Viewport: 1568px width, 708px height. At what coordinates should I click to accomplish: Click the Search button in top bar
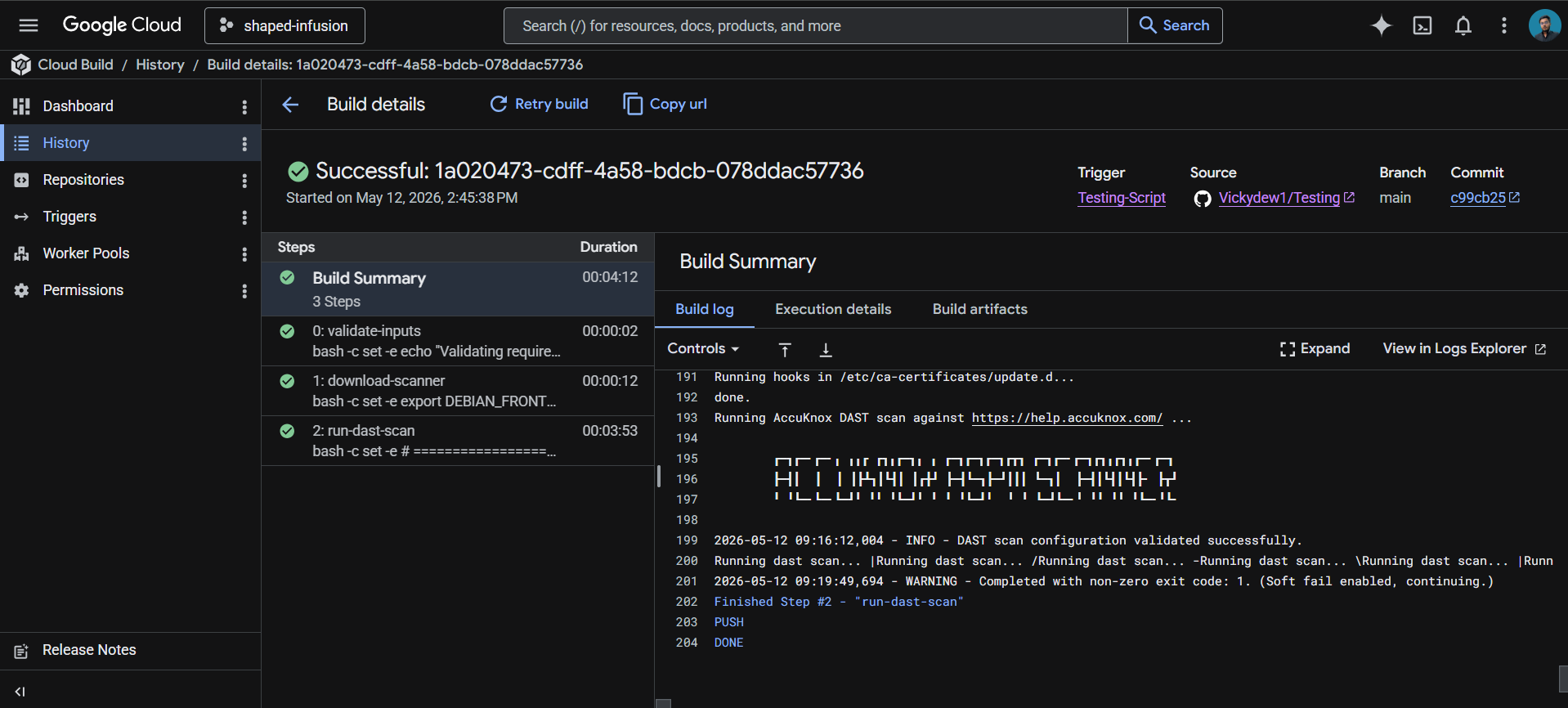pyautogui.click(x=1175, y=26)
